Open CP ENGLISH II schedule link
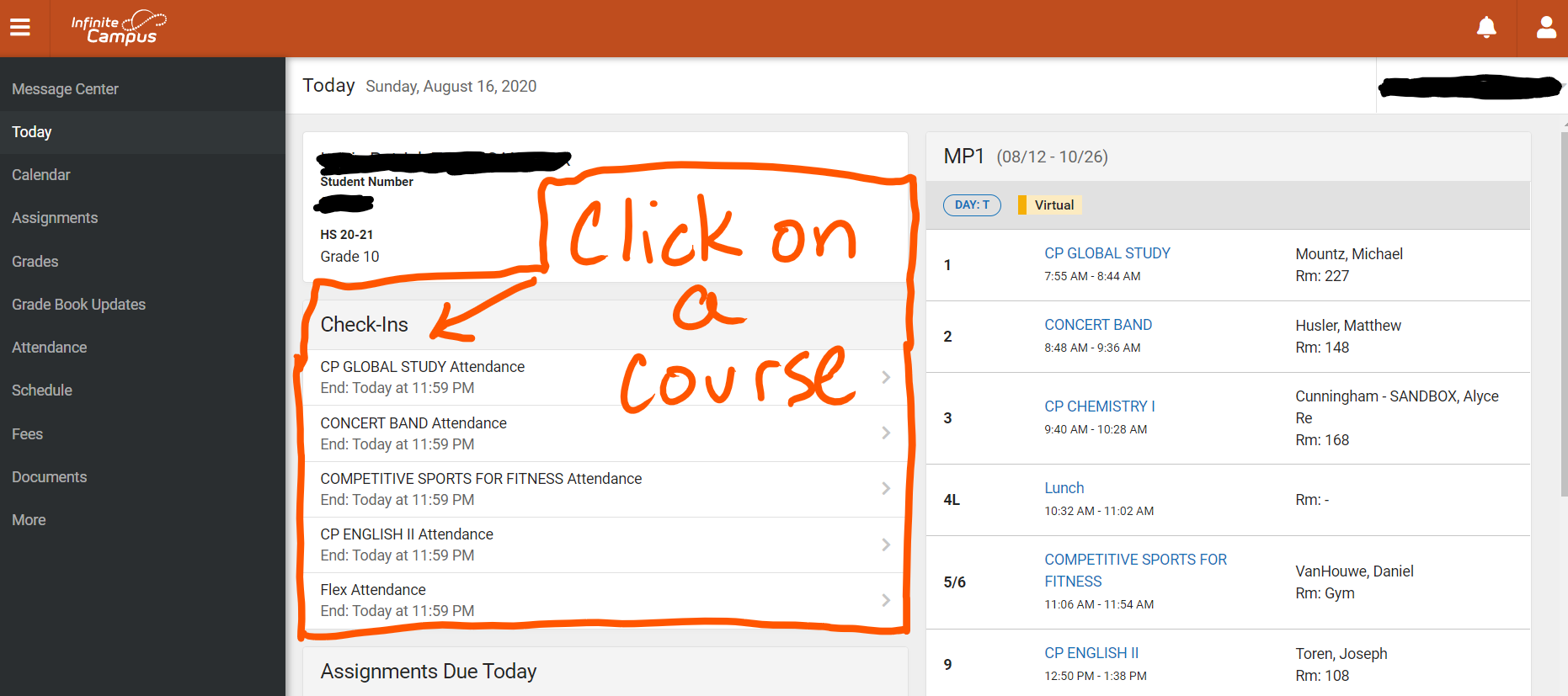The image size is (1568, 696). coord(1091,653)
